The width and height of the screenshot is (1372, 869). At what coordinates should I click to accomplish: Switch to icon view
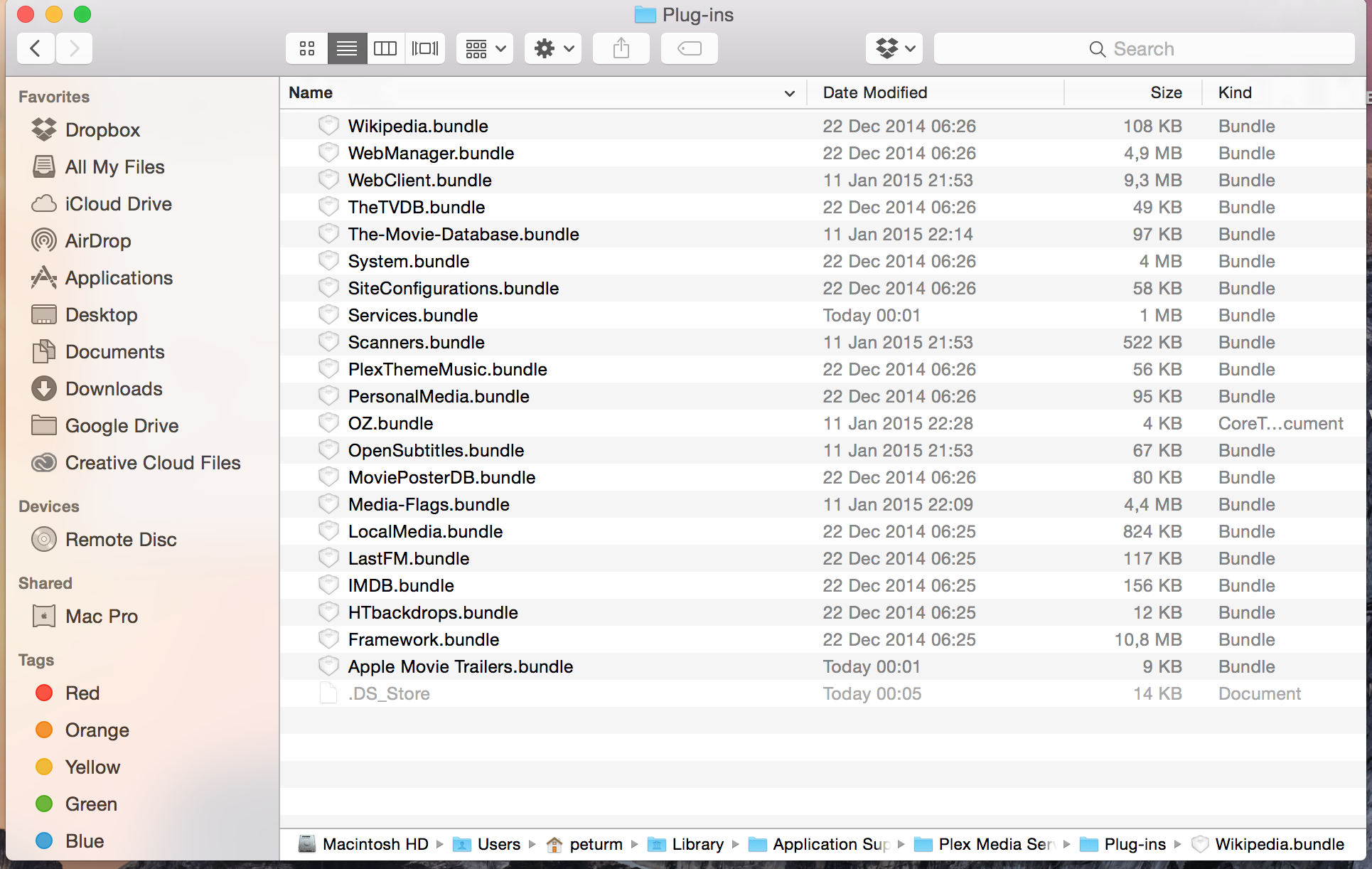pos(307,48)
